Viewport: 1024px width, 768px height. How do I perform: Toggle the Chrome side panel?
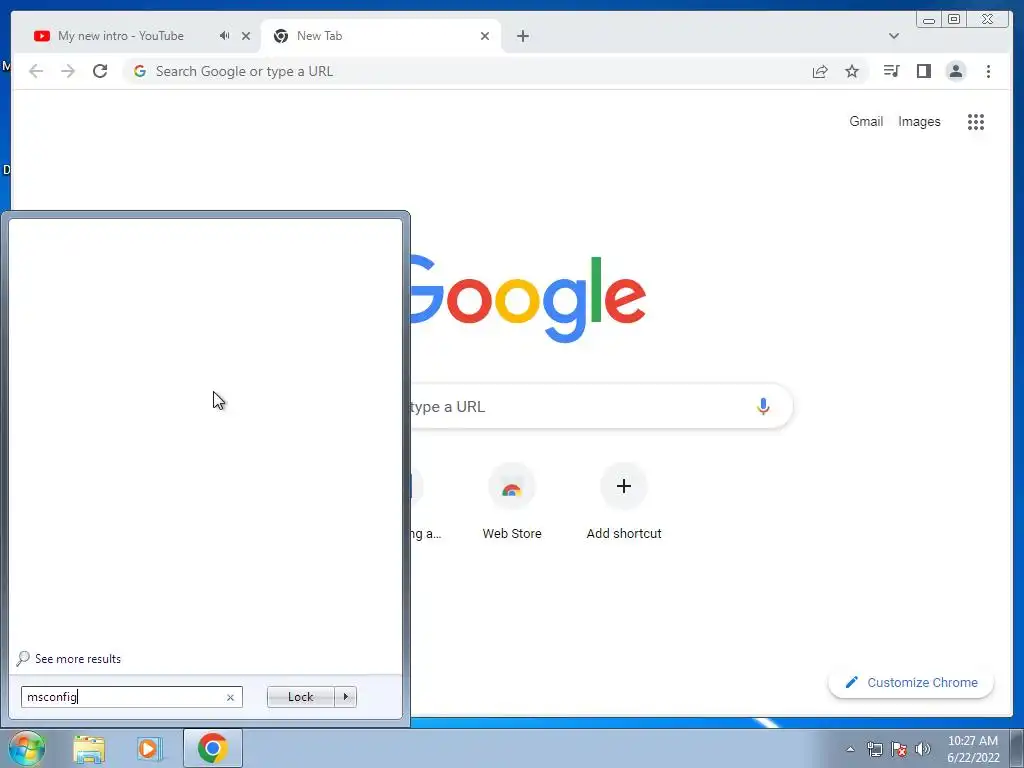click(923, 71)
